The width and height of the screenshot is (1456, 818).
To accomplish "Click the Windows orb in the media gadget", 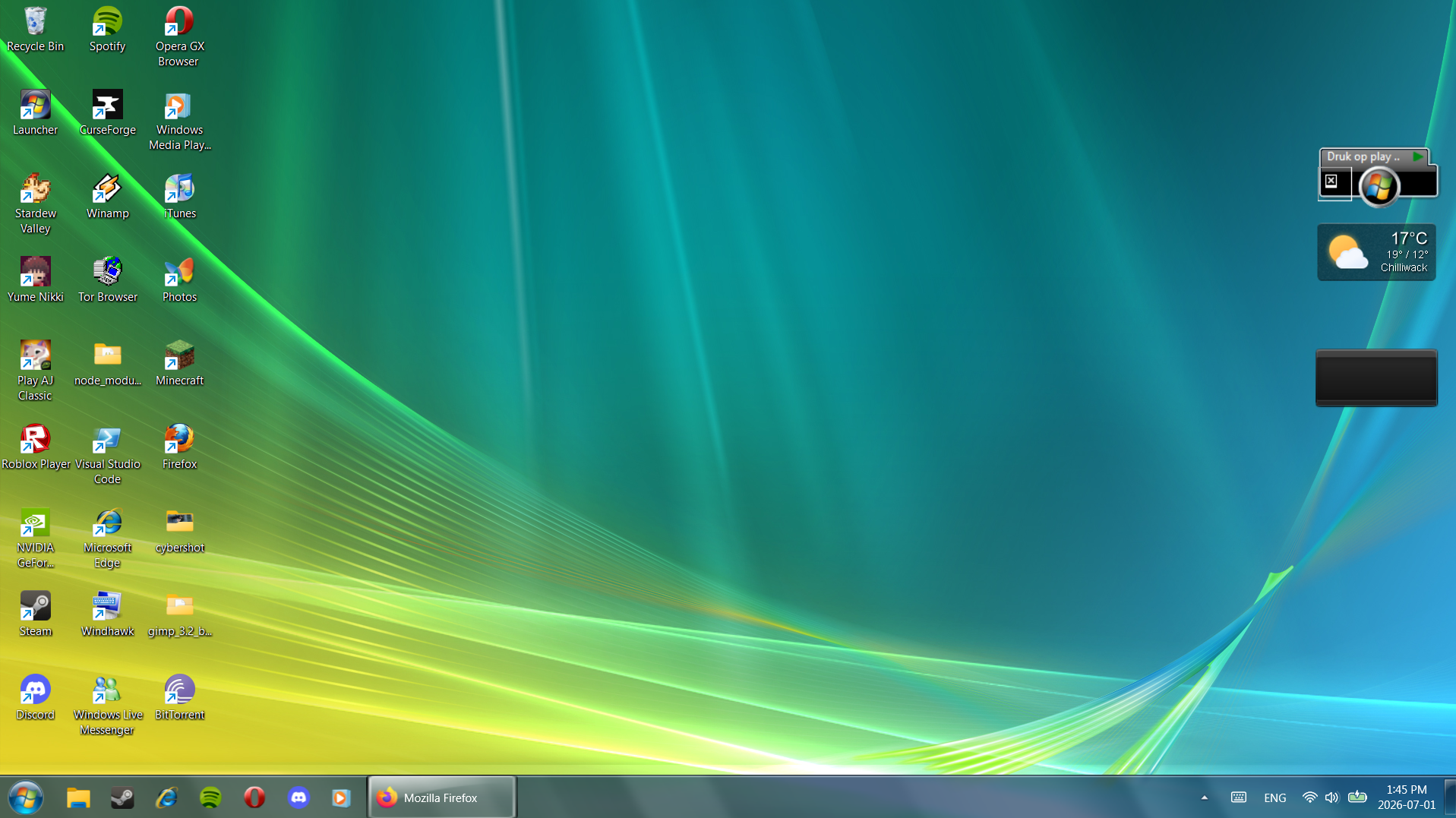I will click(1379, 186).
